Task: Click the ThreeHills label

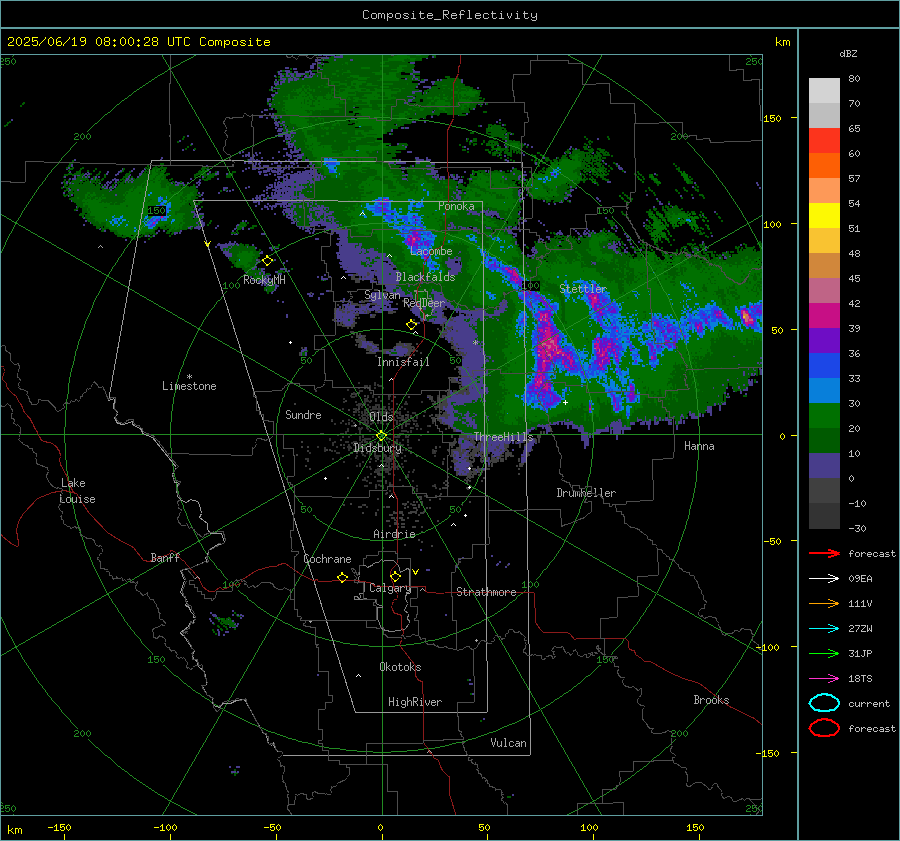Action: click(x=503, y=437)
